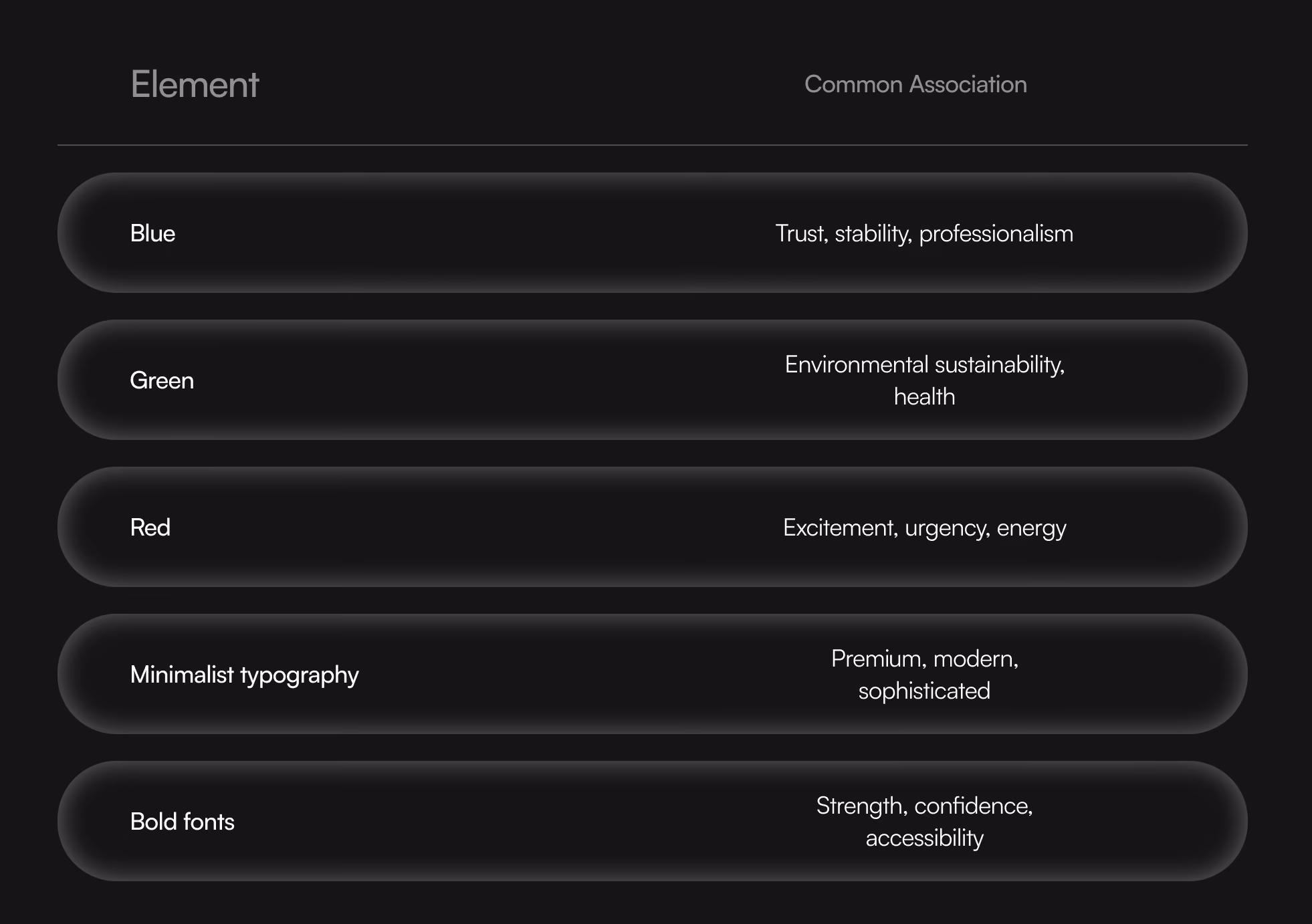Click the word professionalism in Blue row

tap(996, 235)
